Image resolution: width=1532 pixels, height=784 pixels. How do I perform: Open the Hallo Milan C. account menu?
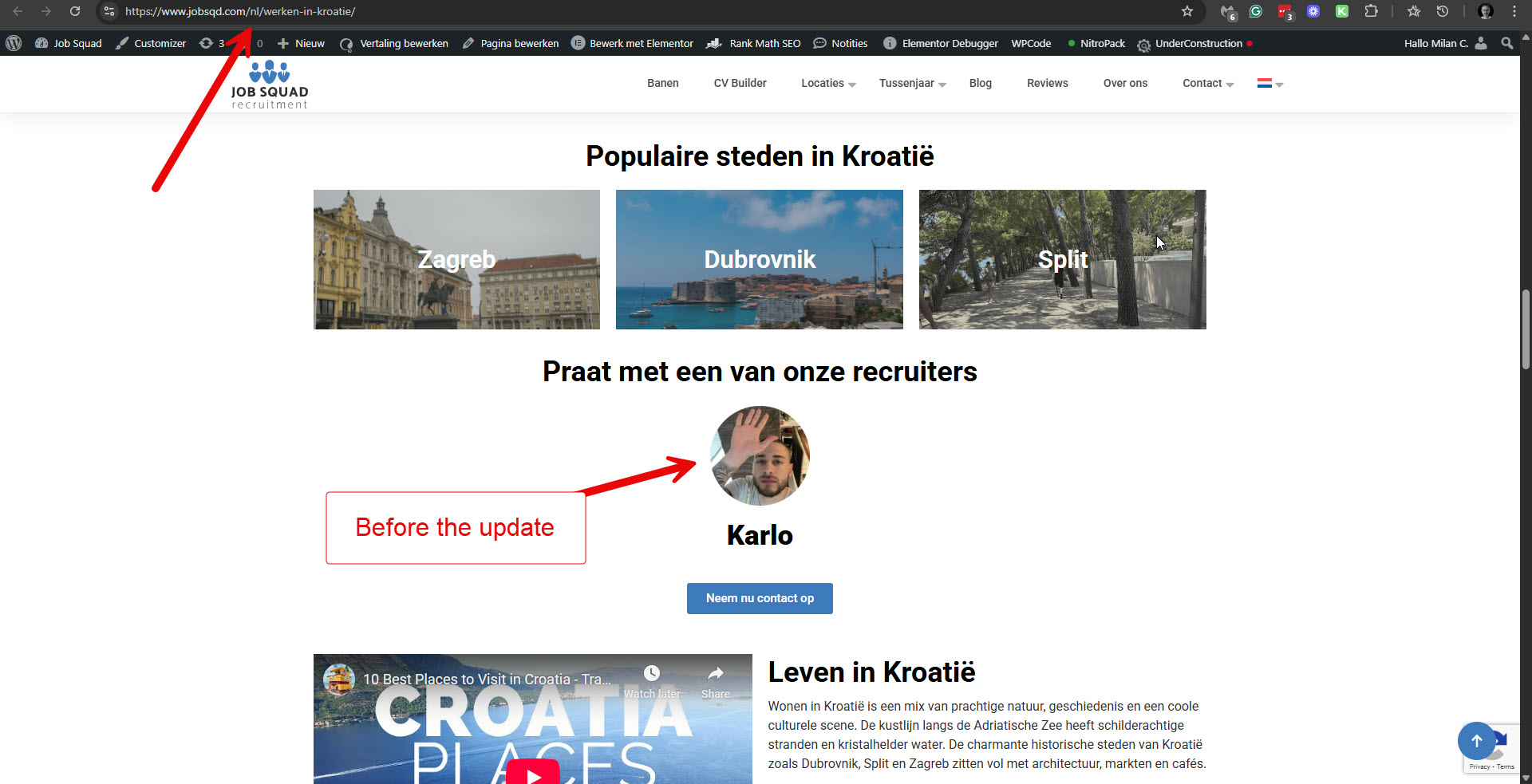(1445, 43)
